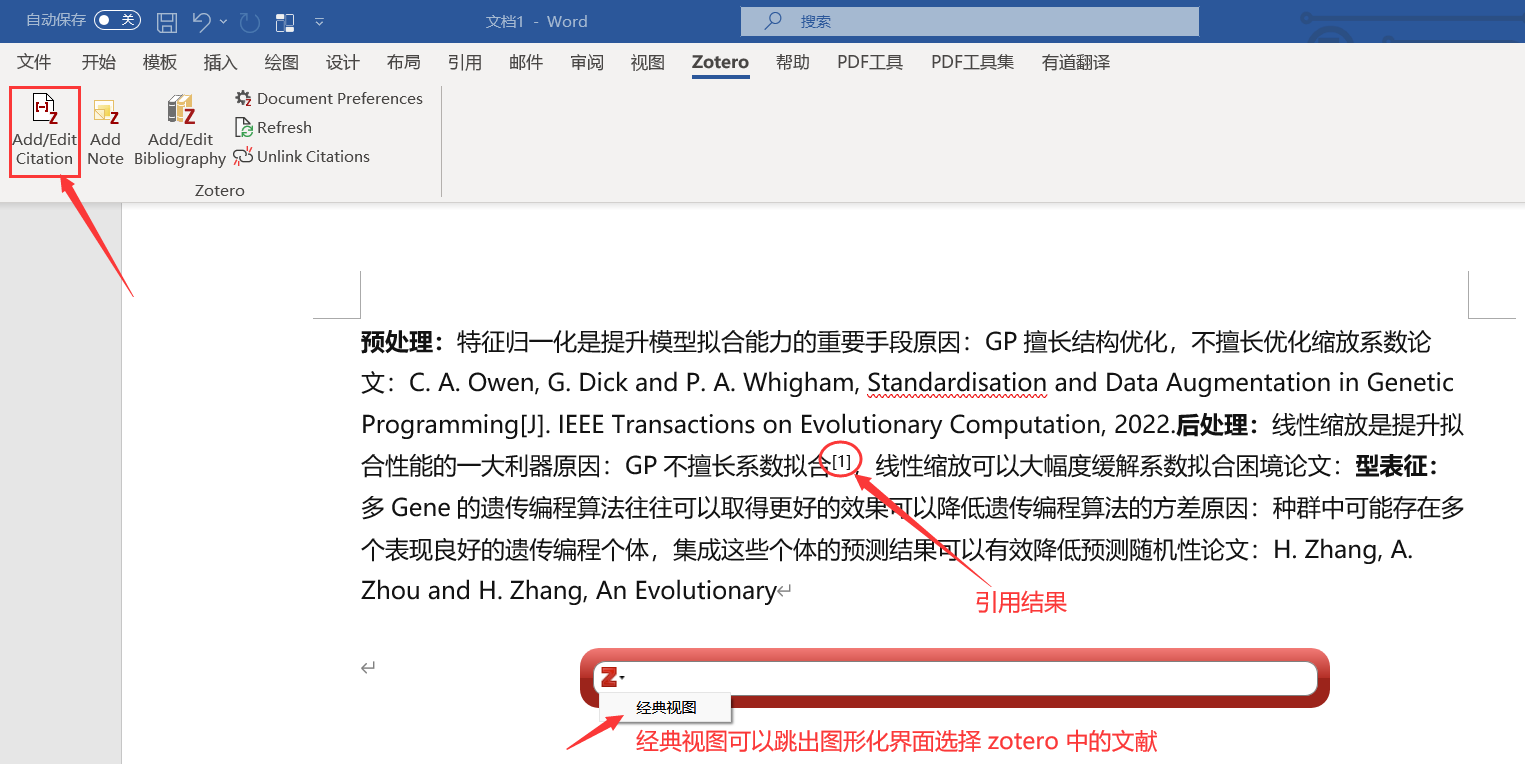The width and height of the screenshot is (1525, 764).
Task: Open Add/Edit Bibliography tool
Action: [x=180, y=132]
